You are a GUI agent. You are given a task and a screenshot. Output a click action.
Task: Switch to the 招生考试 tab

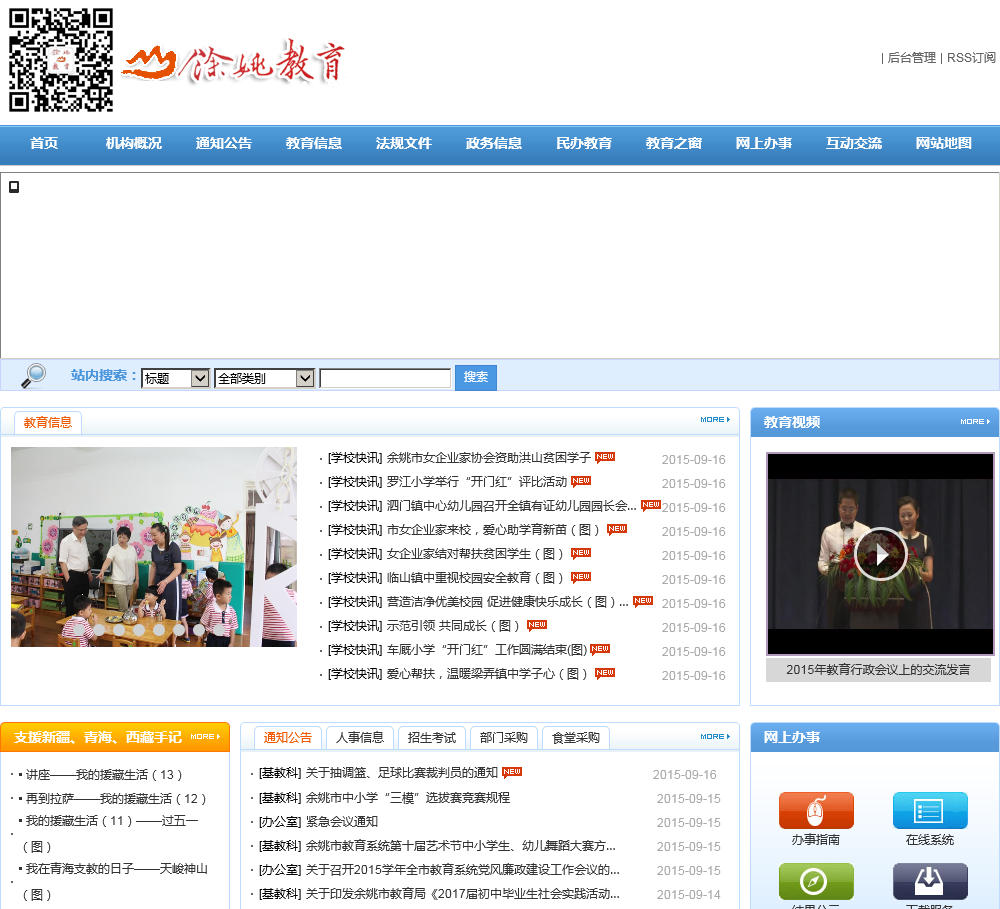(x=432, y=737)
